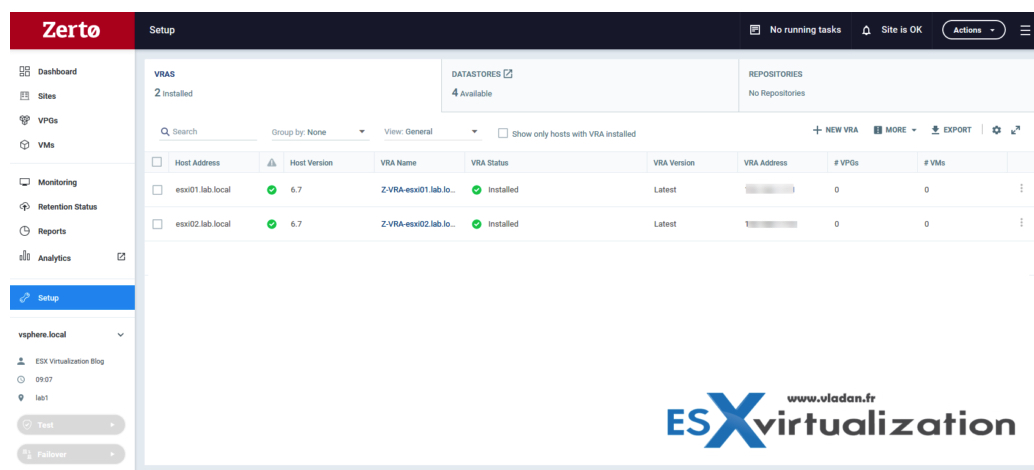The width and height of the screenshot is (1034, 470).
Task: Select the DATASTORES tab
Action: pyautogui.click(x=590, y=84)
